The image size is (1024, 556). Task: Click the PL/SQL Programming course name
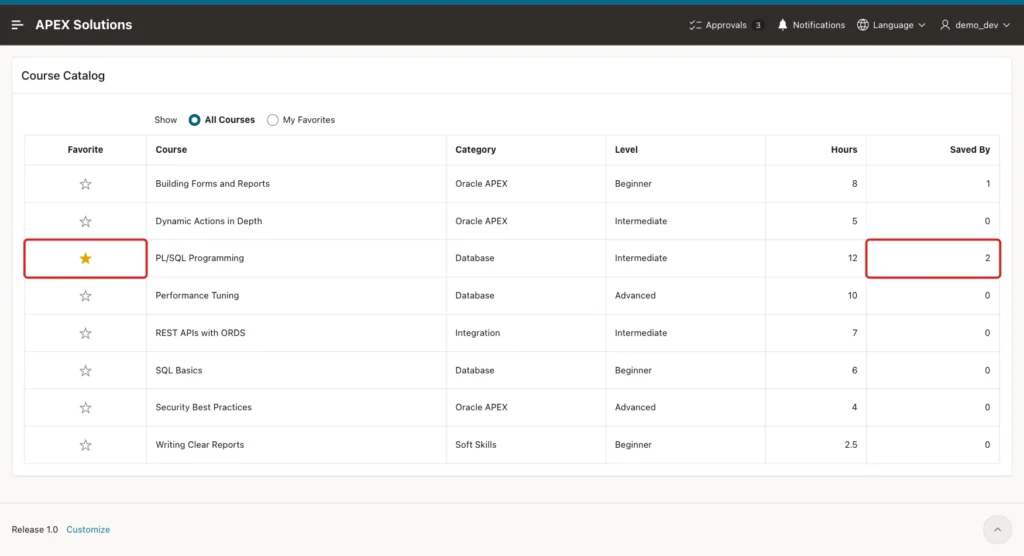pyautogui.click(x=199, y=258)
